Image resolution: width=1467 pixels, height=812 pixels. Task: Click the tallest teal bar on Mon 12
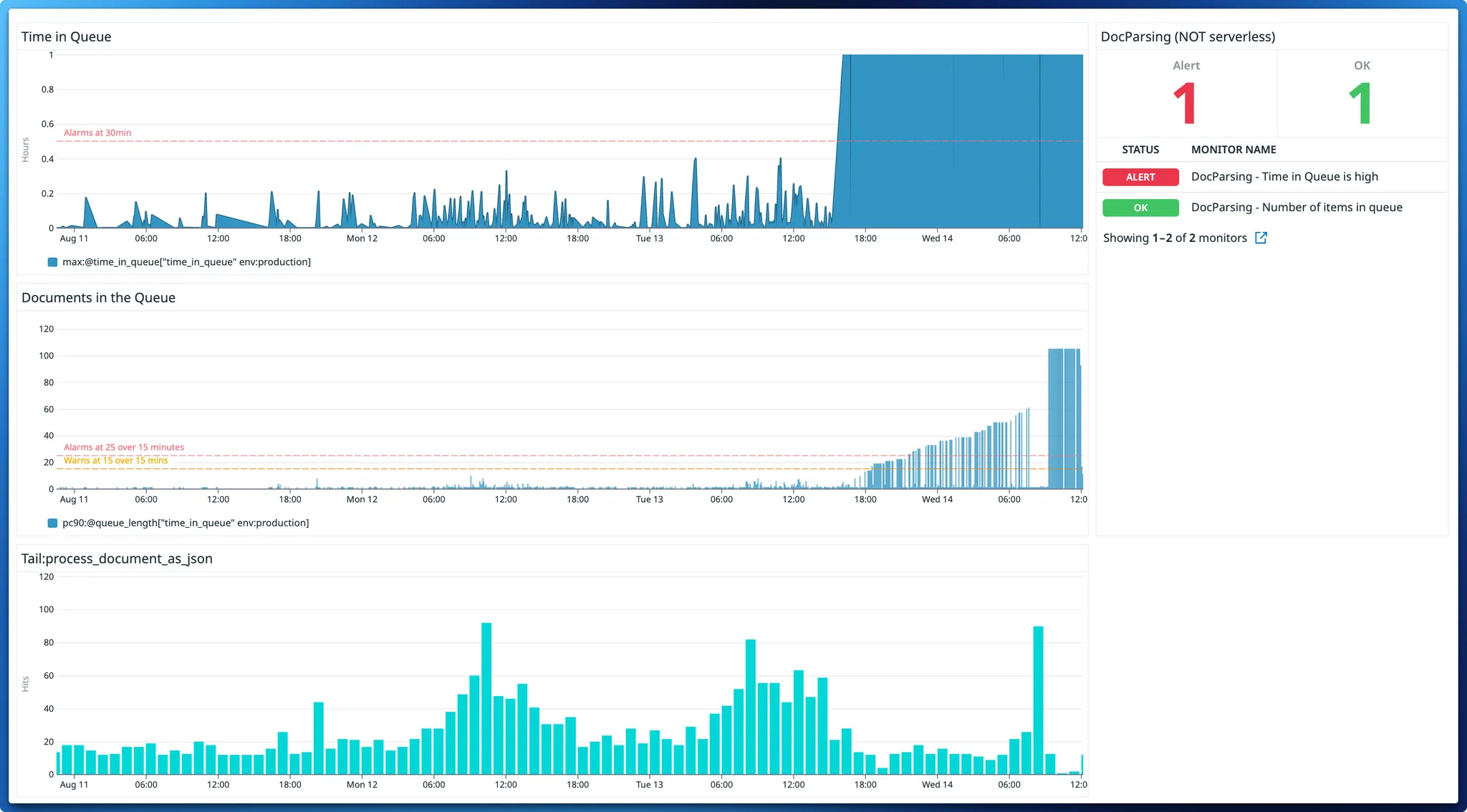point(486,698)
